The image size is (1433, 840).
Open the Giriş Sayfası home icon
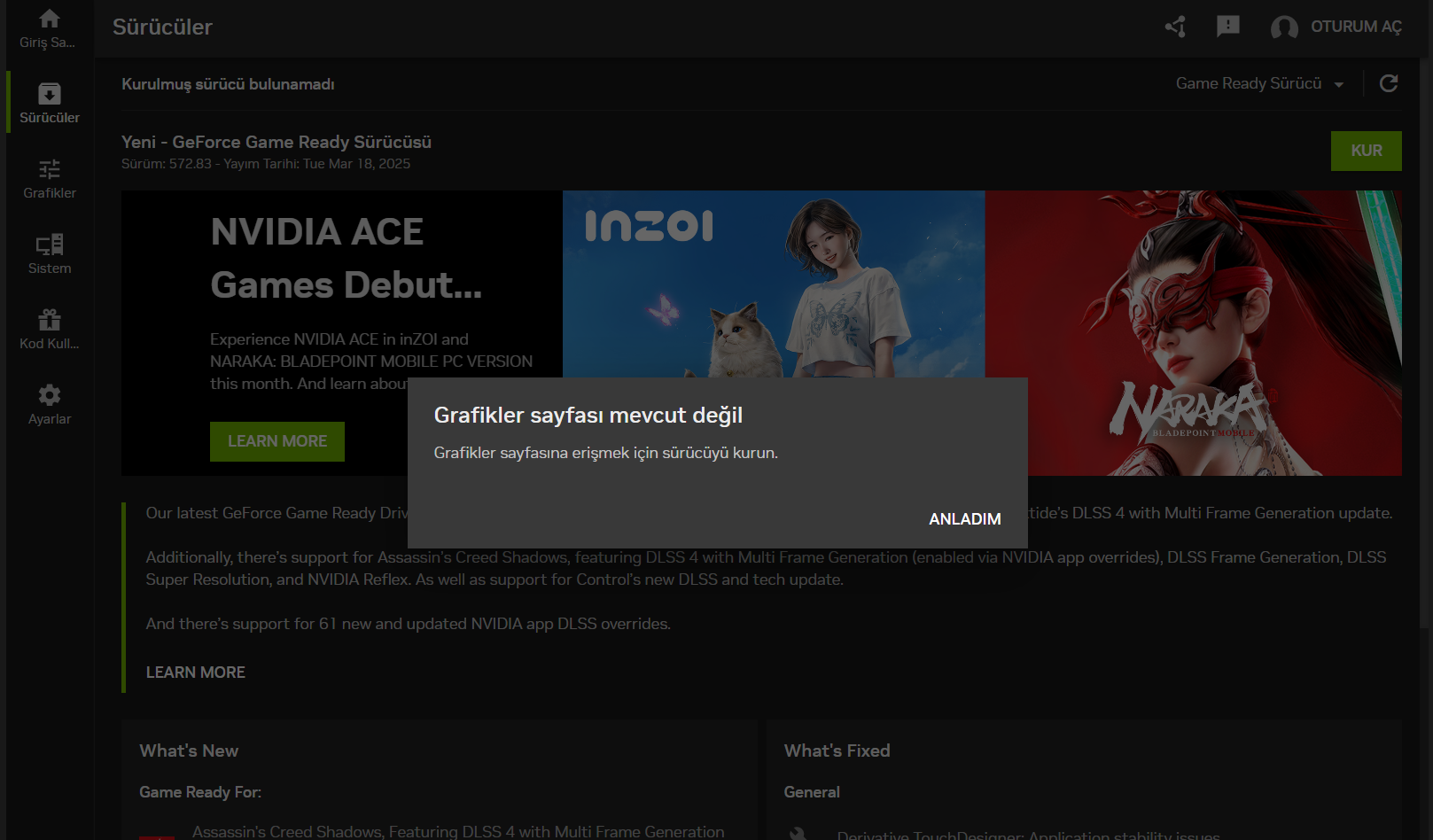coord(50,19)
